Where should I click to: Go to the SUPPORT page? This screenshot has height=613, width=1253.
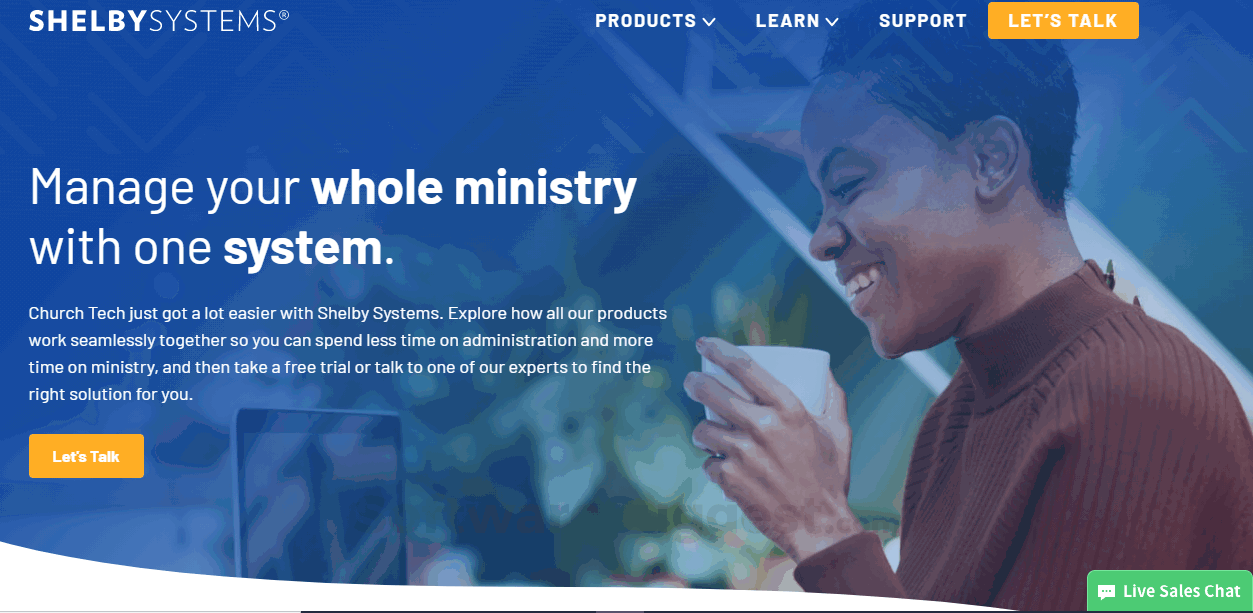pos(923,21)
